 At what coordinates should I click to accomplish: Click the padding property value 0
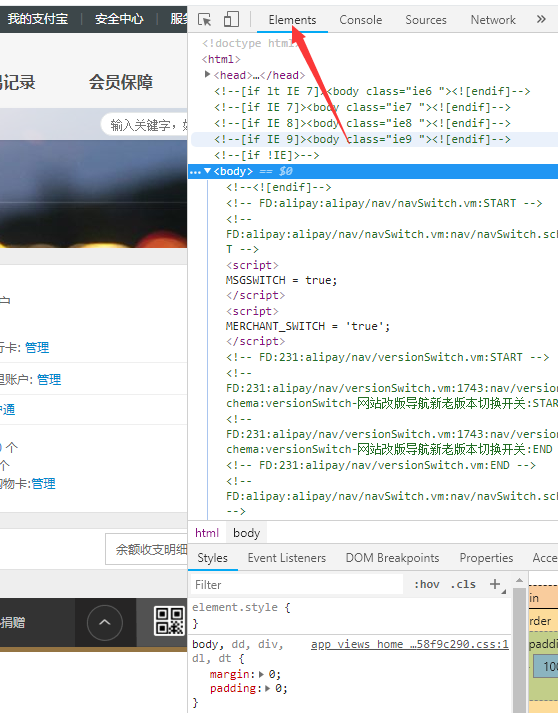coord(279,688)
